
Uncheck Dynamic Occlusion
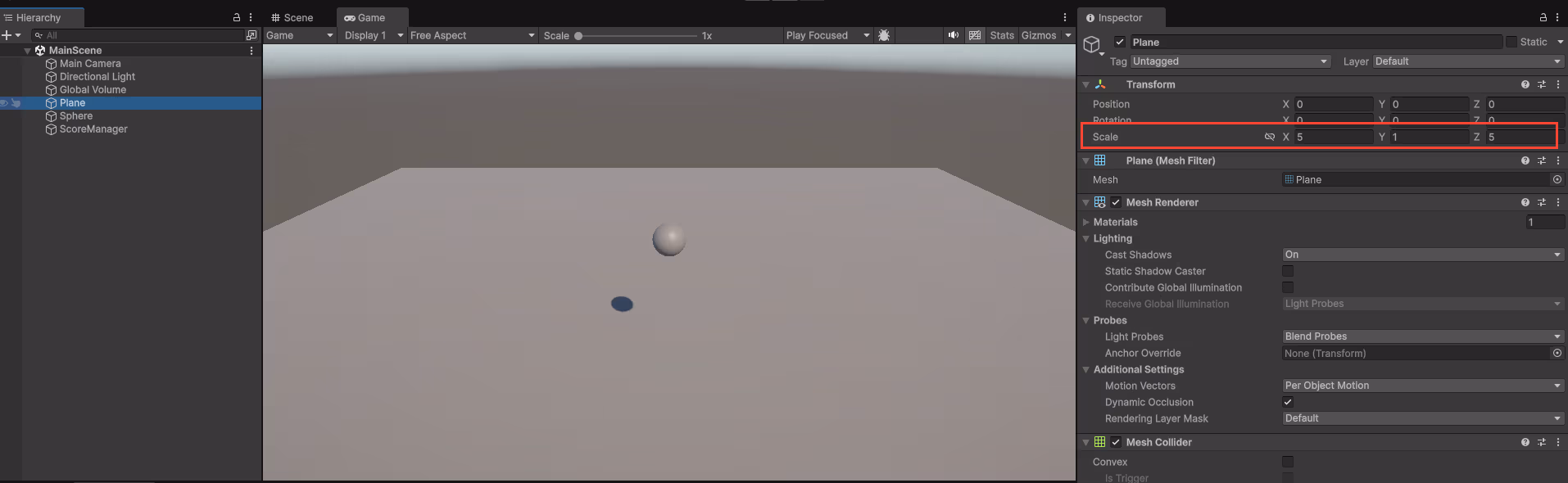[1288, 402]
